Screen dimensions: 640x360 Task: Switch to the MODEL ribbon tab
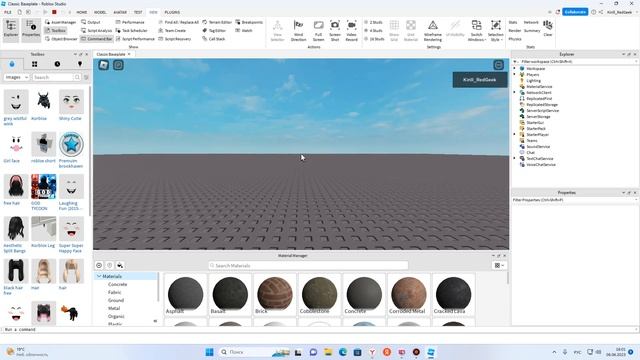[x=100, y=12]
